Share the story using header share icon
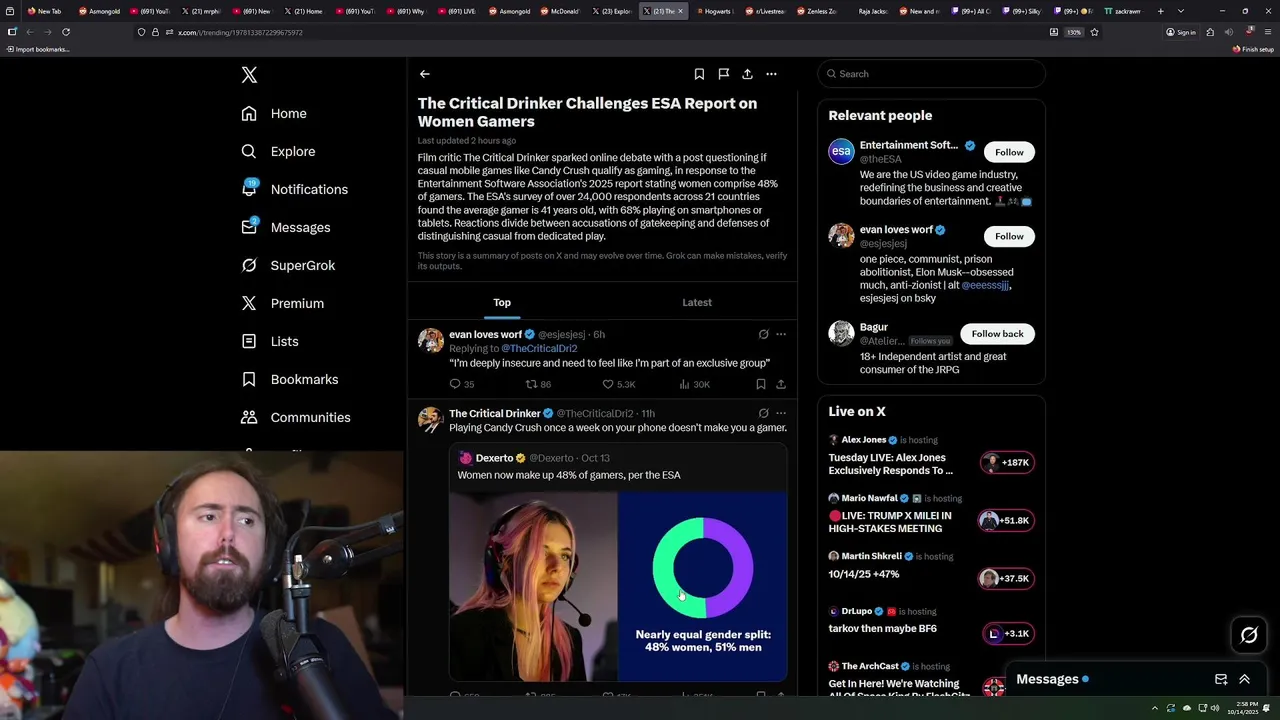The image size is (1280, 720). [747, 74]
